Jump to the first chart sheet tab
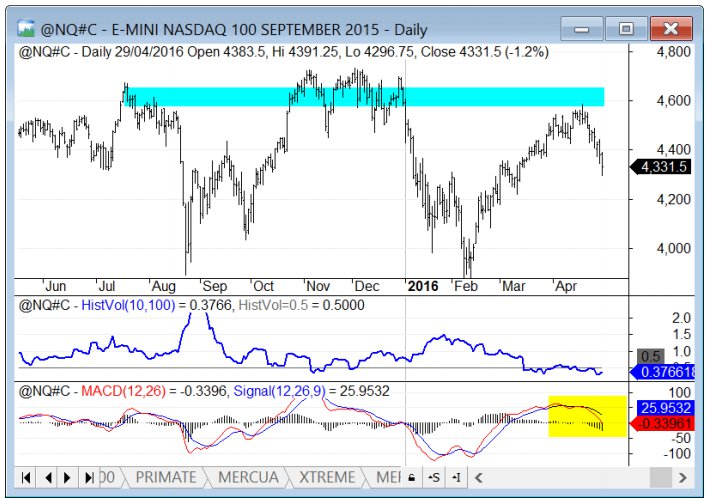 (26, 477)
